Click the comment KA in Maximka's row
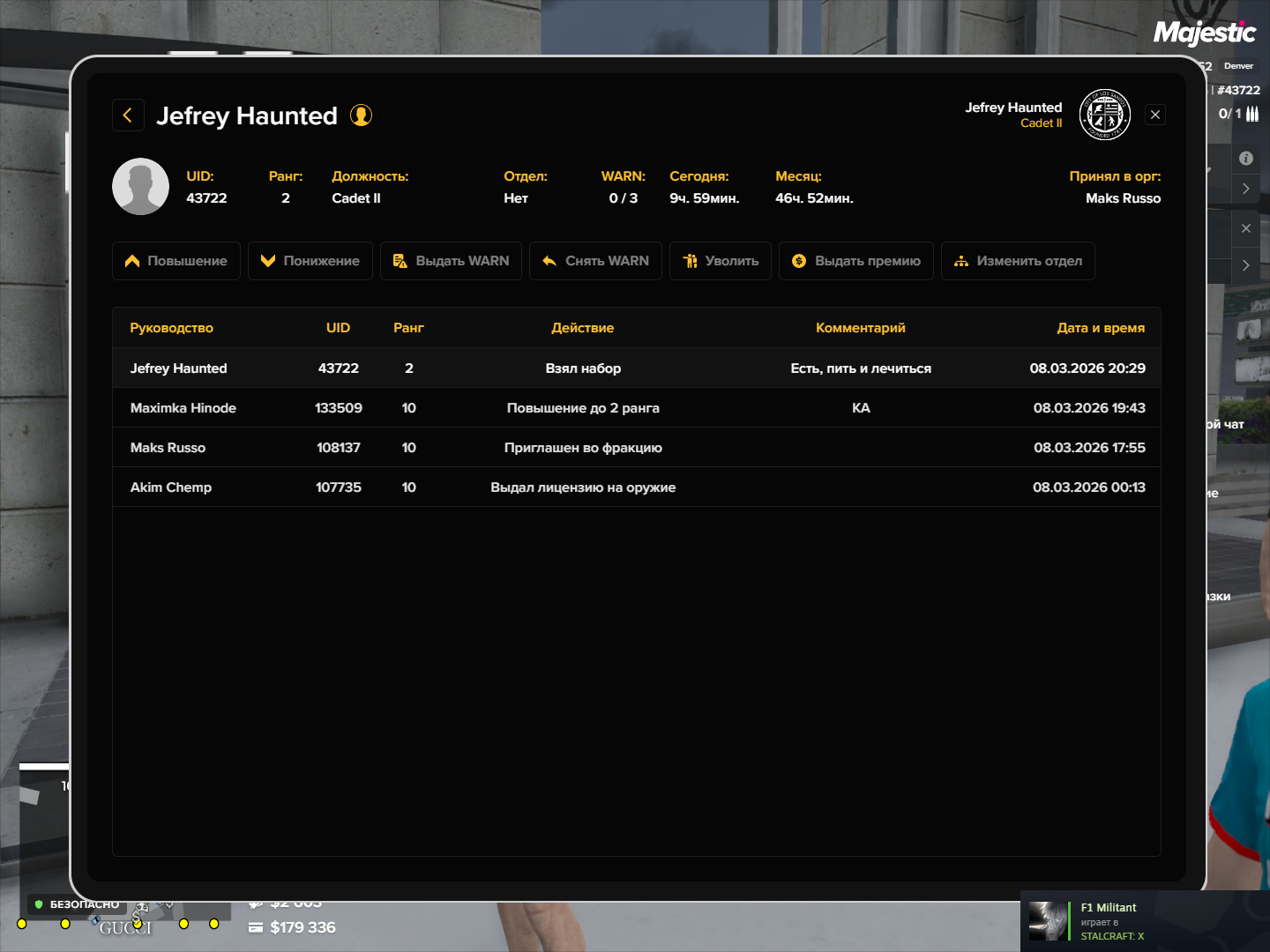The width and height of the screenshot is (1270, 952). [861, 408]
